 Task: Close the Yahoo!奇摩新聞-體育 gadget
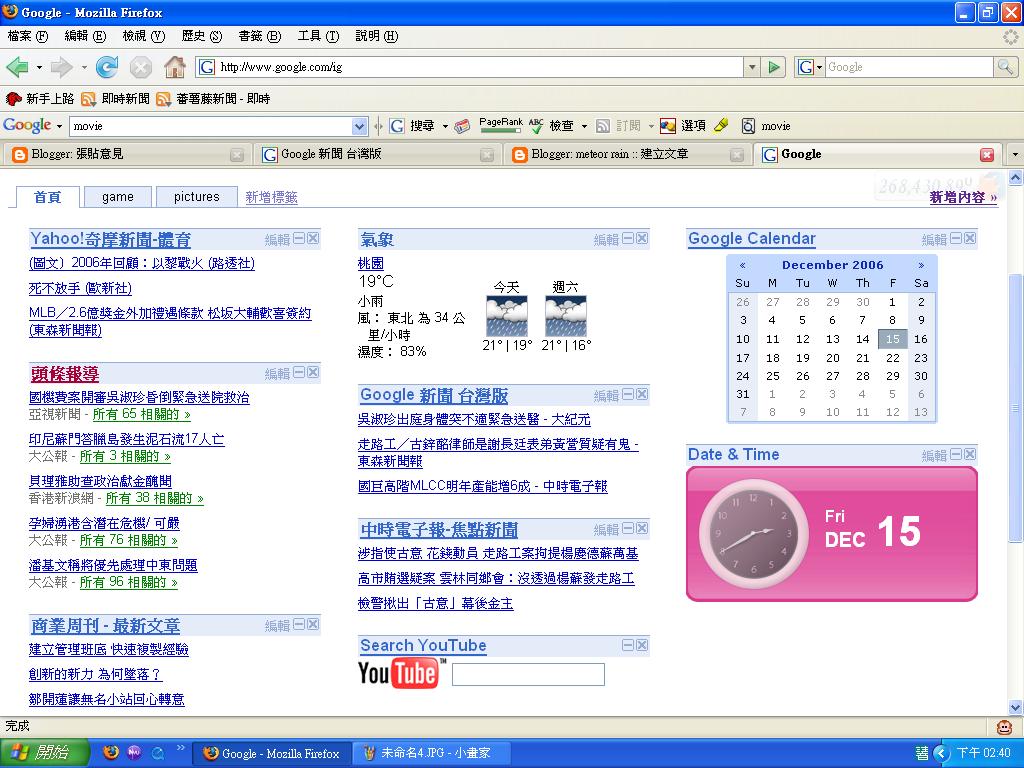[313, 238]
